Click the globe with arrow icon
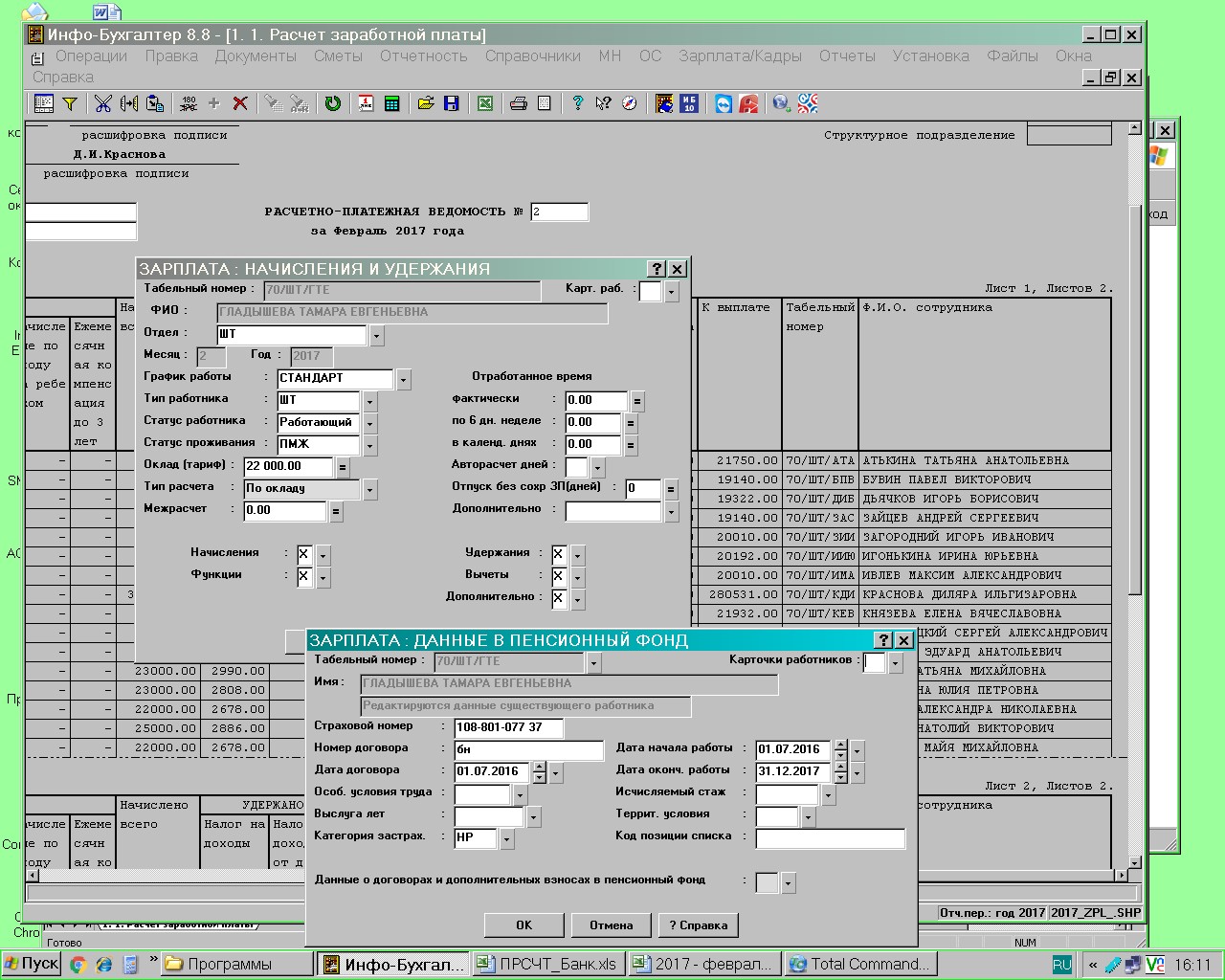Image resolution: width=1225 pixels, height=980 pixels. click(781, 103)
